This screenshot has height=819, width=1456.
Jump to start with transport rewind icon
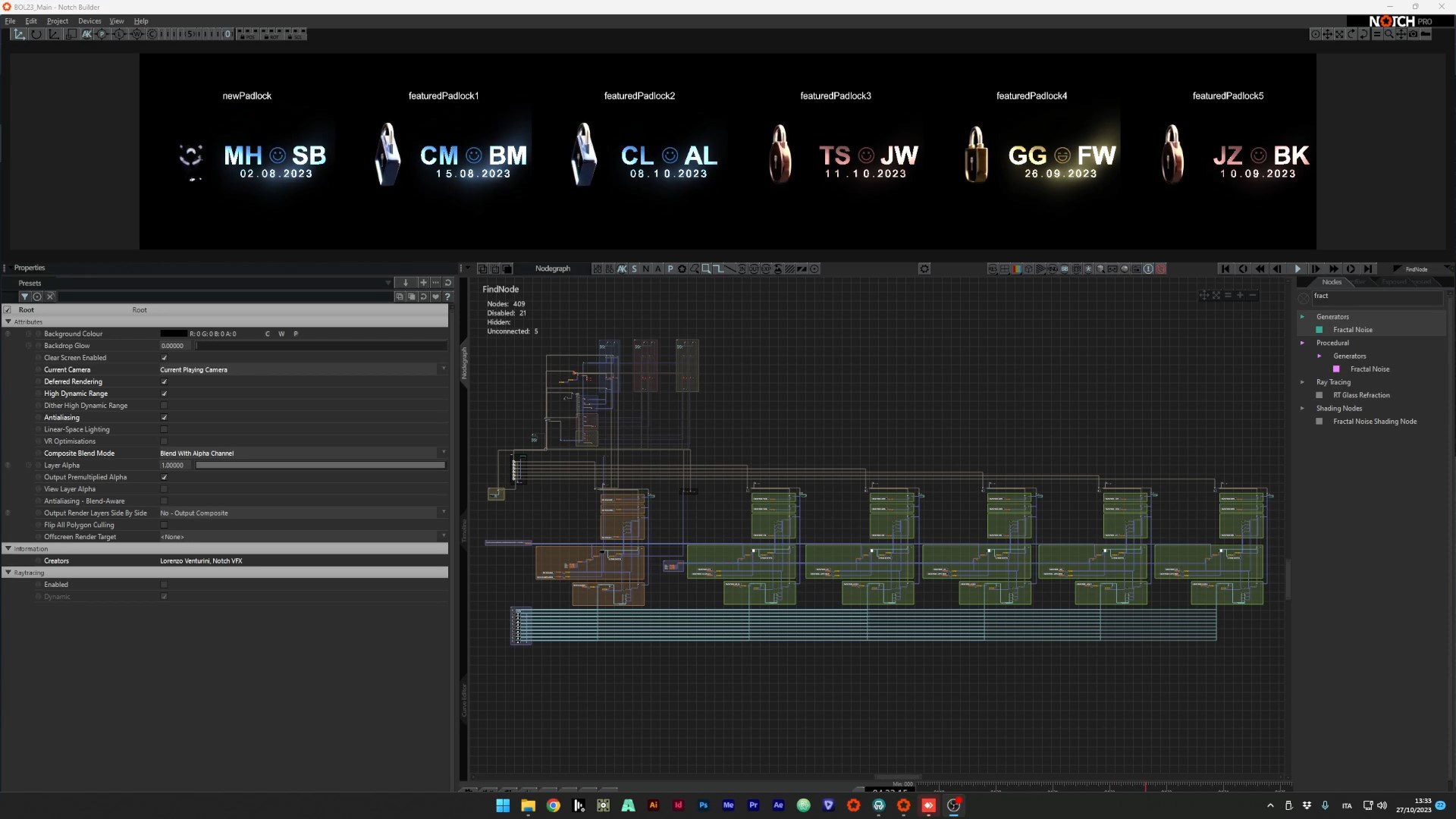coord(1225,268)
